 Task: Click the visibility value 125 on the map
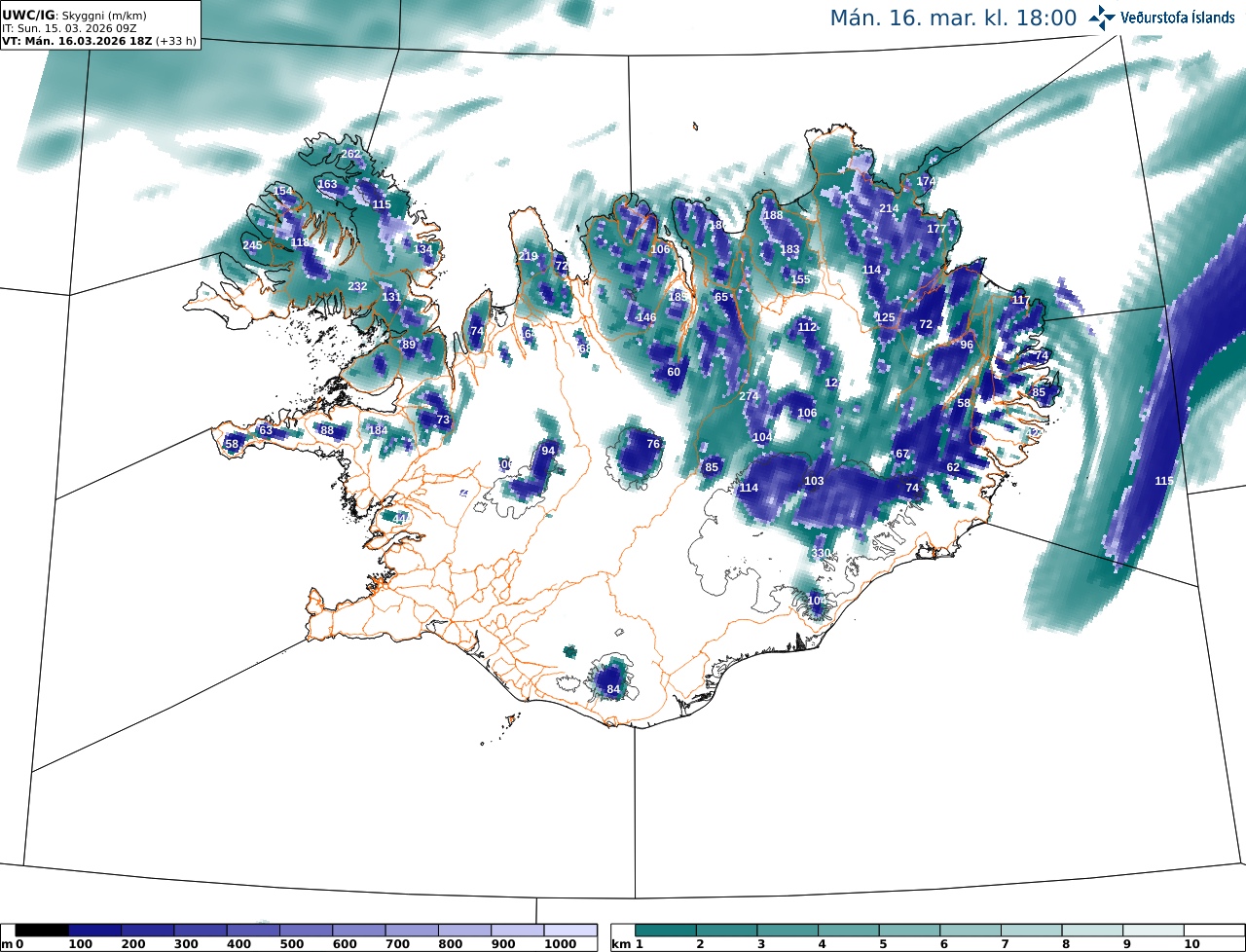click(885, 317)
